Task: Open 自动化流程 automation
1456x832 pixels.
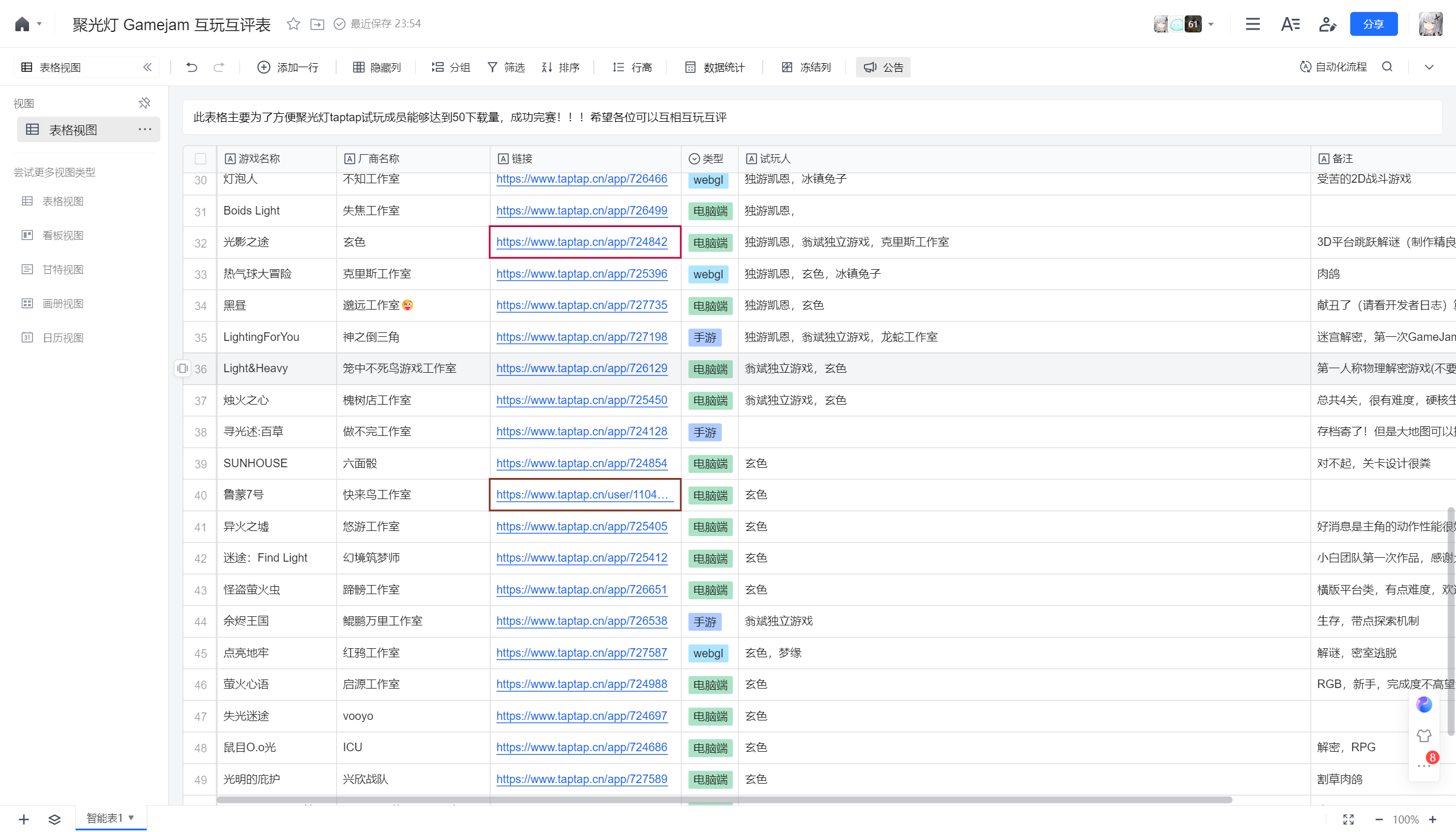Action: [1333, 67]
